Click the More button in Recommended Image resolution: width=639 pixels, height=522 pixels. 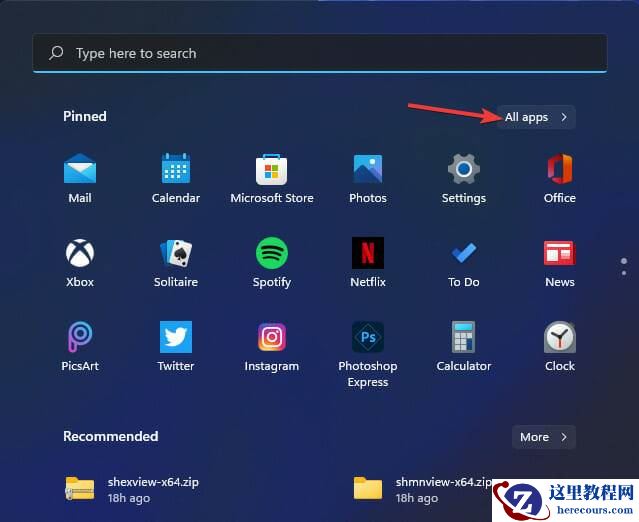(544, 437)
